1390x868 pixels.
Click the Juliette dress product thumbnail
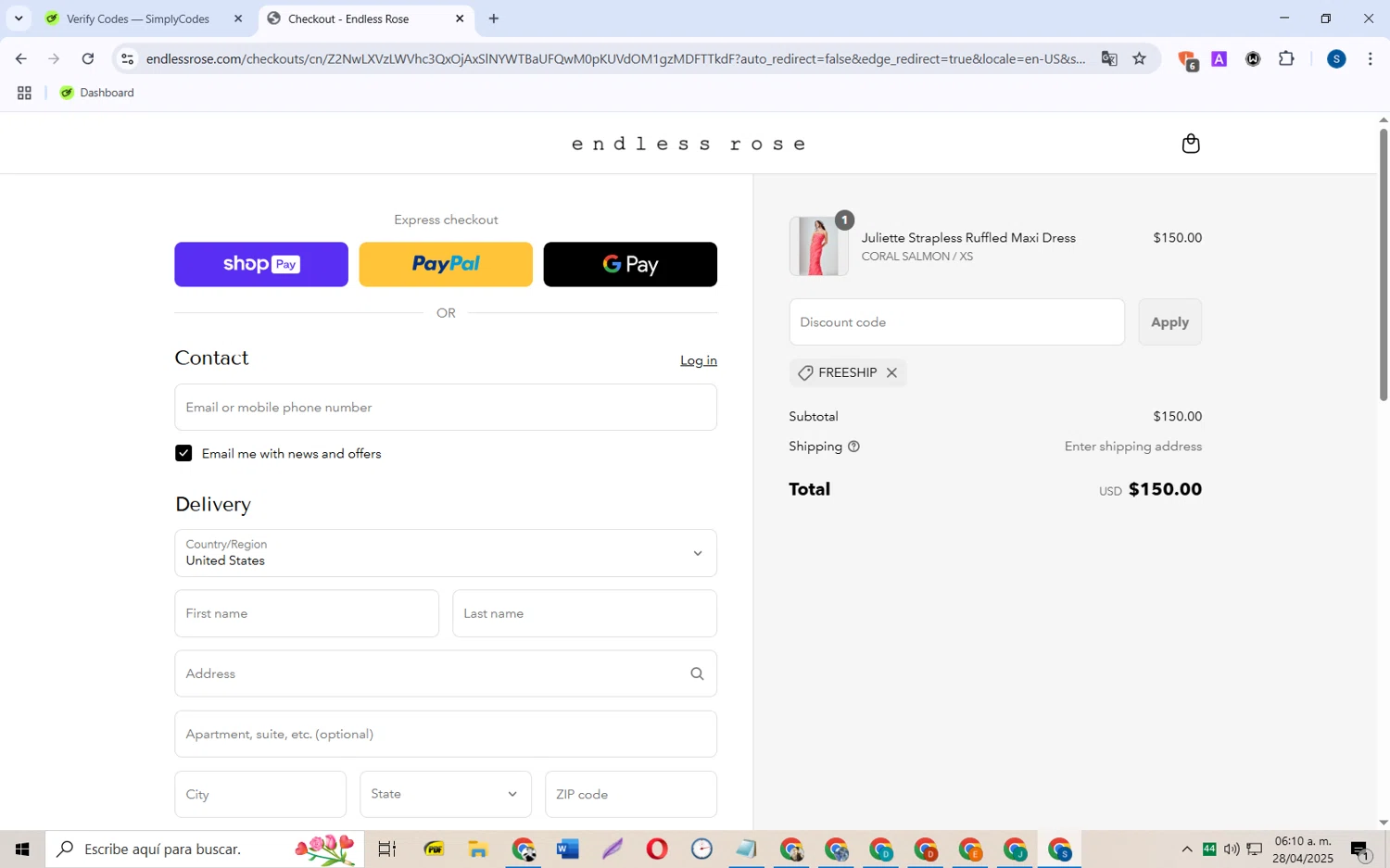[x=818, y=246]
